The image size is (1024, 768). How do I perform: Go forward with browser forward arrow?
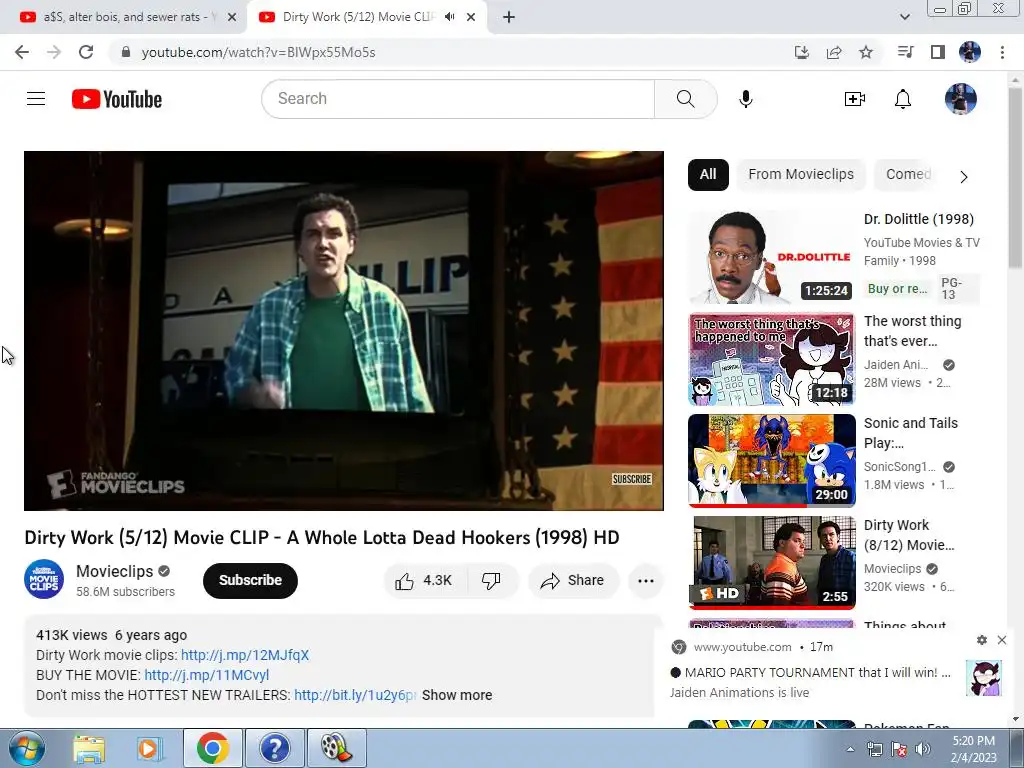click(x=54, y=52)
